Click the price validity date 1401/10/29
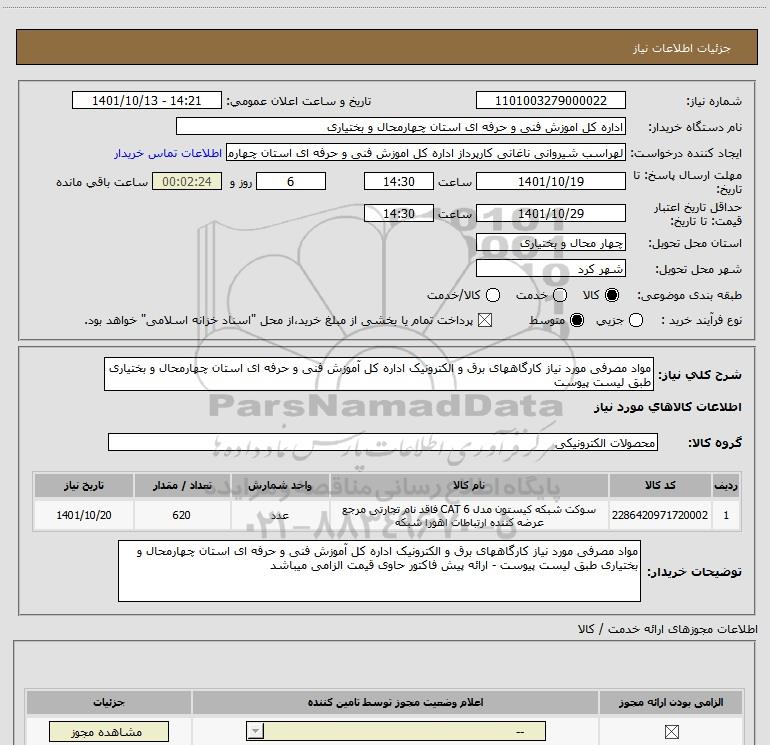Screen dimensions: 770x745 (x=550, y=213)
